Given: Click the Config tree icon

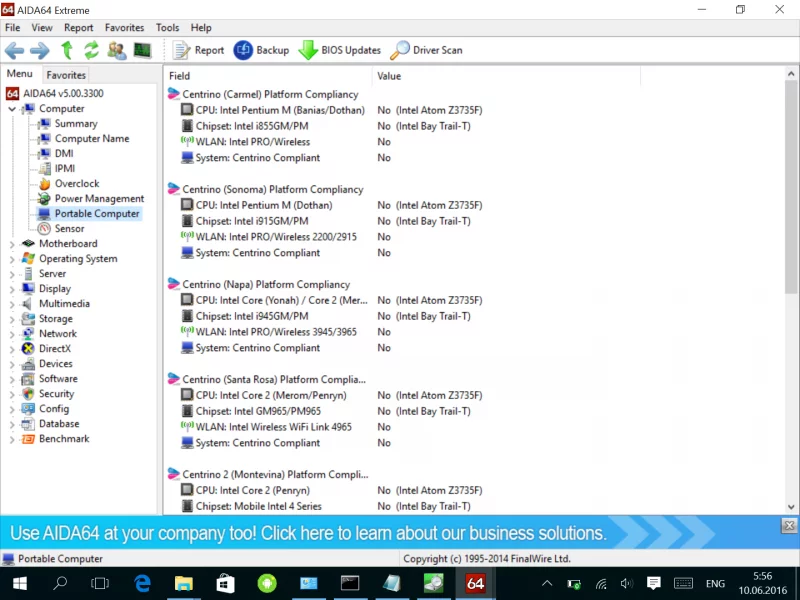Looking at the screenshot, I should coord(28,409).
